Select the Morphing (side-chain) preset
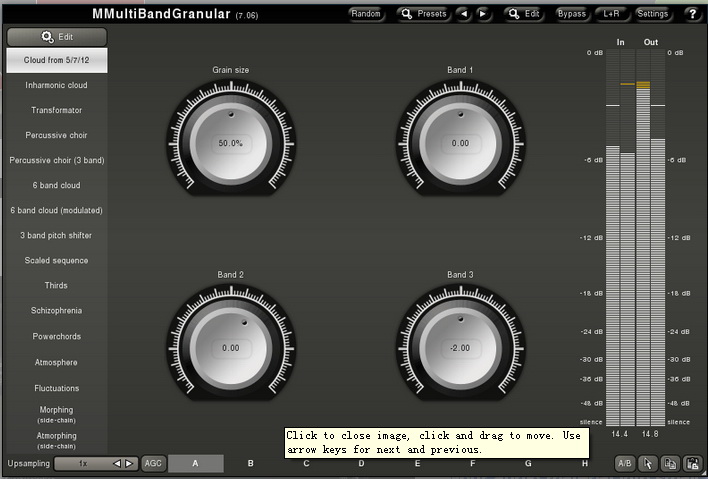Screen dimensions: 708x479 point(57,414)
